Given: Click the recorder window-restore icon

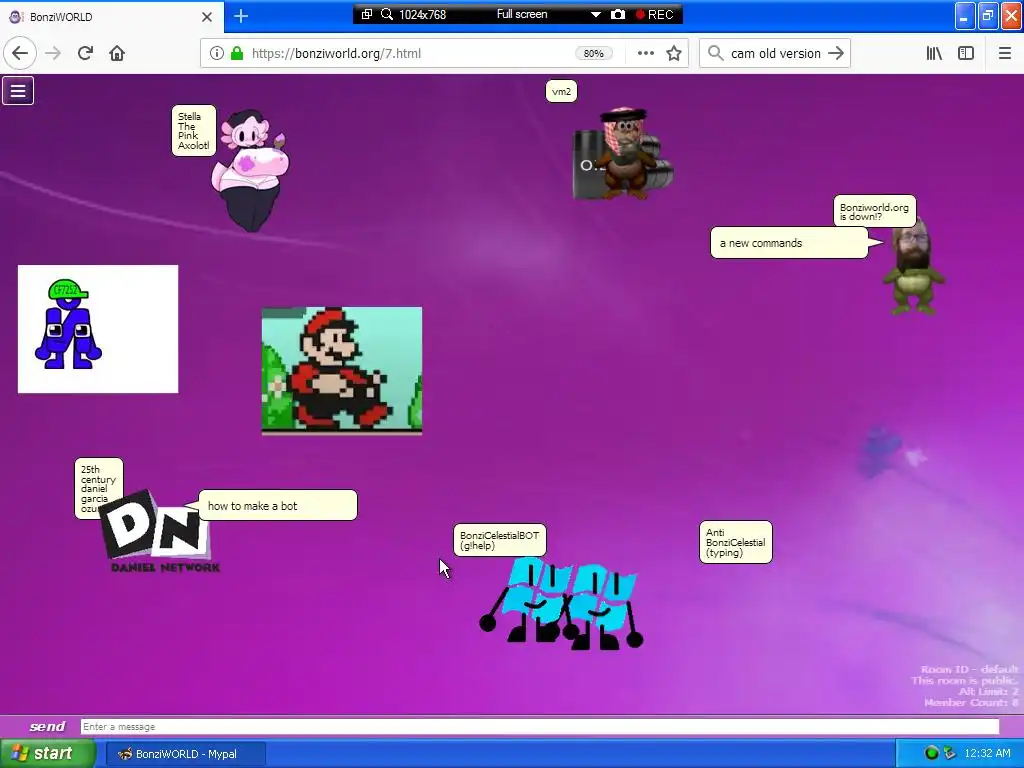Looking at the screenshot, I should click(366, 14).
